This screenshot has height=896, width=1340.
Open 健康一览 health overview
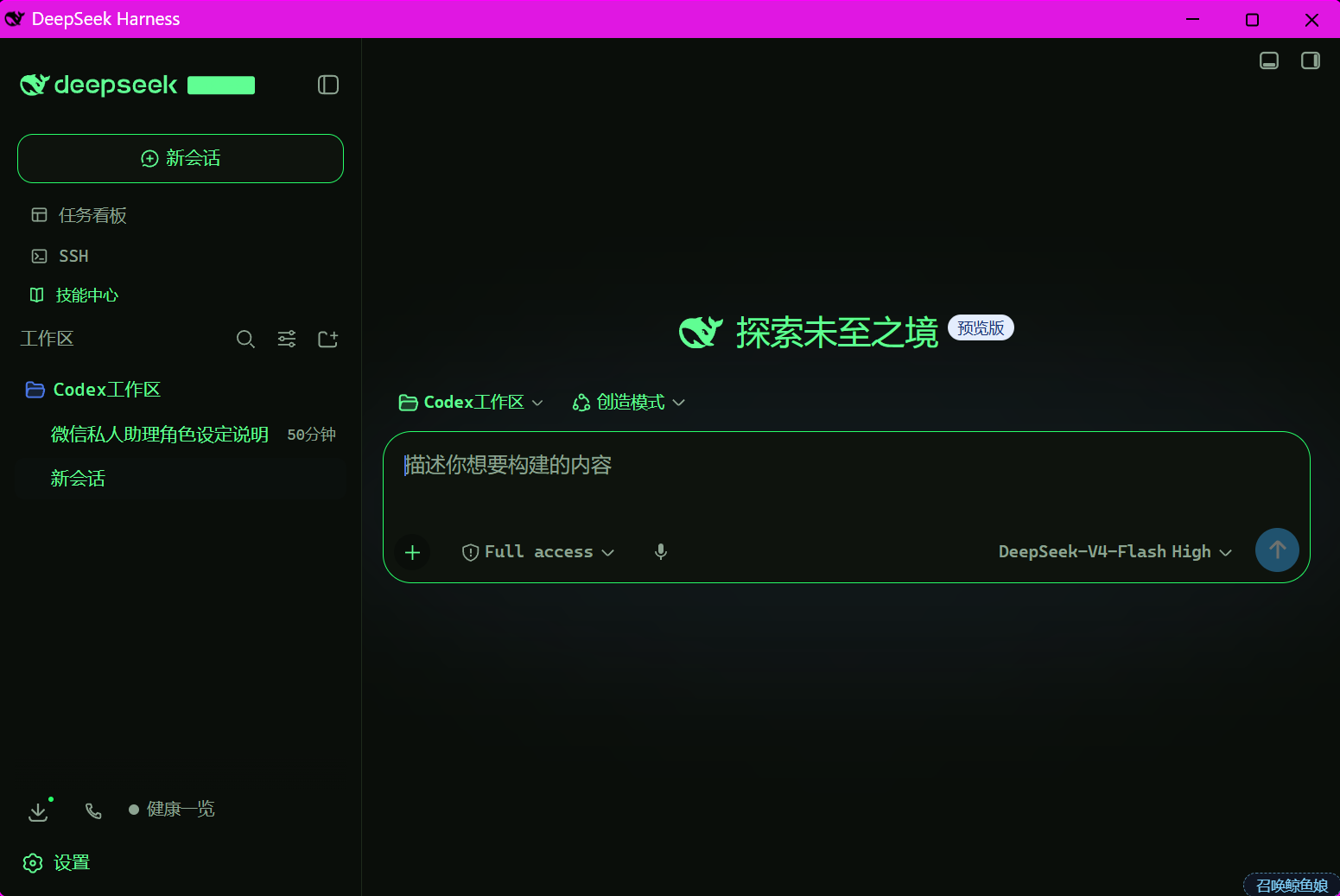[171, 810]
